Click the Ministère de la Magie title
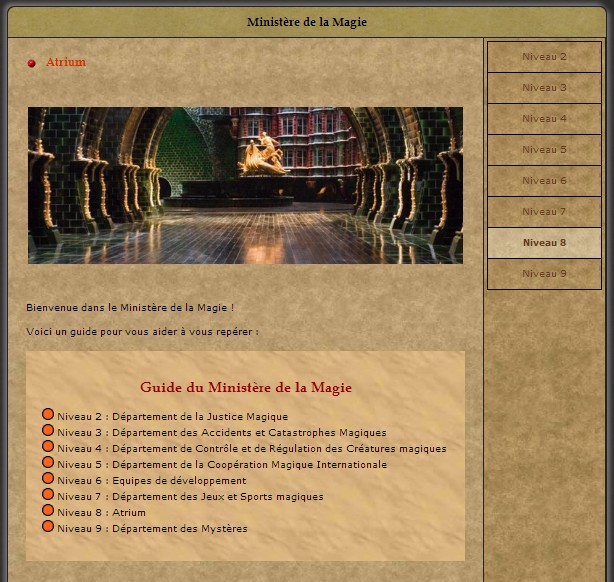The width and height of the screenshot is (614, 582). (x=307, y=22)
